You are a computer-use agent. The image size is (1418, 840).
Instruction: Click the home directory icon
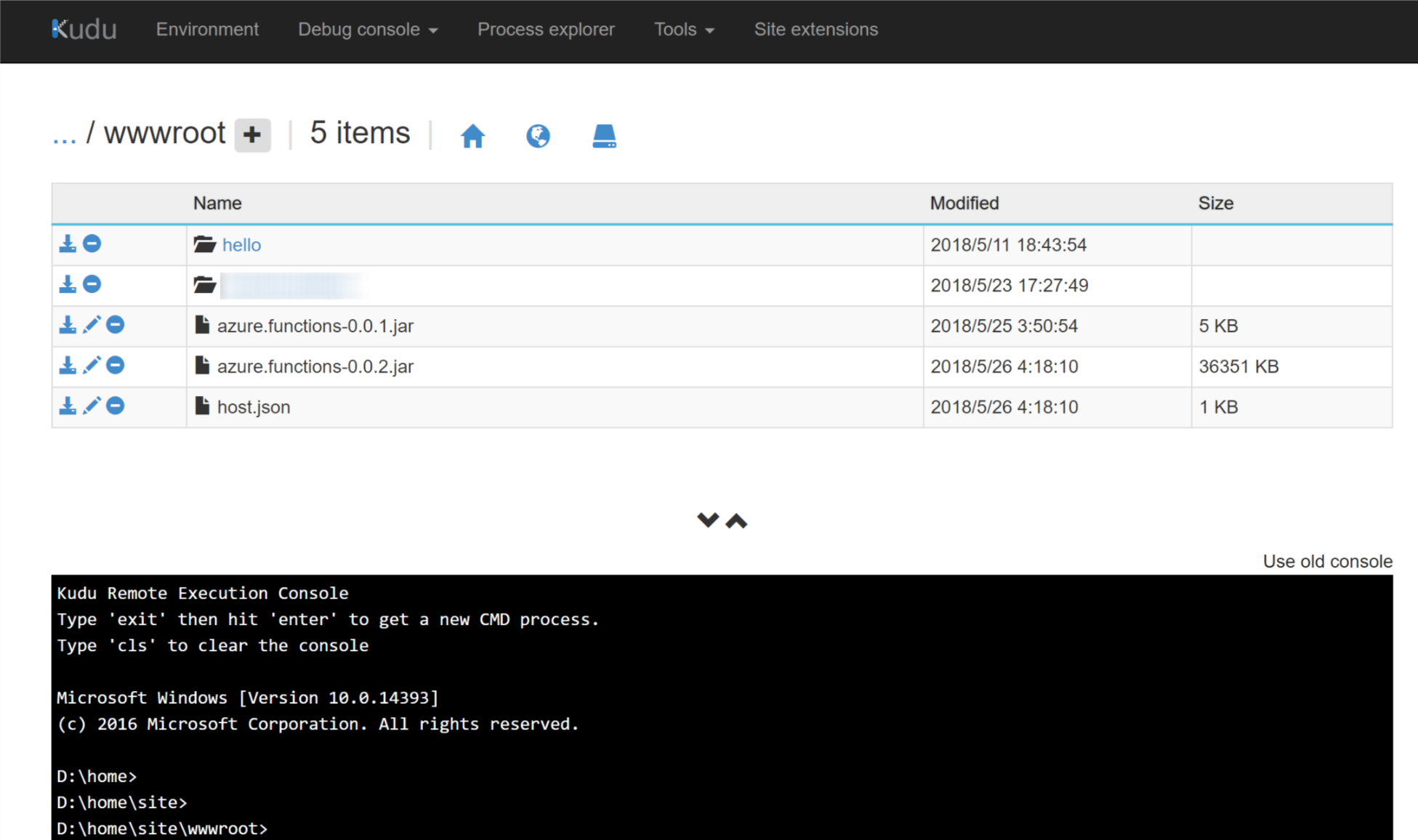(x=472, y=136)
